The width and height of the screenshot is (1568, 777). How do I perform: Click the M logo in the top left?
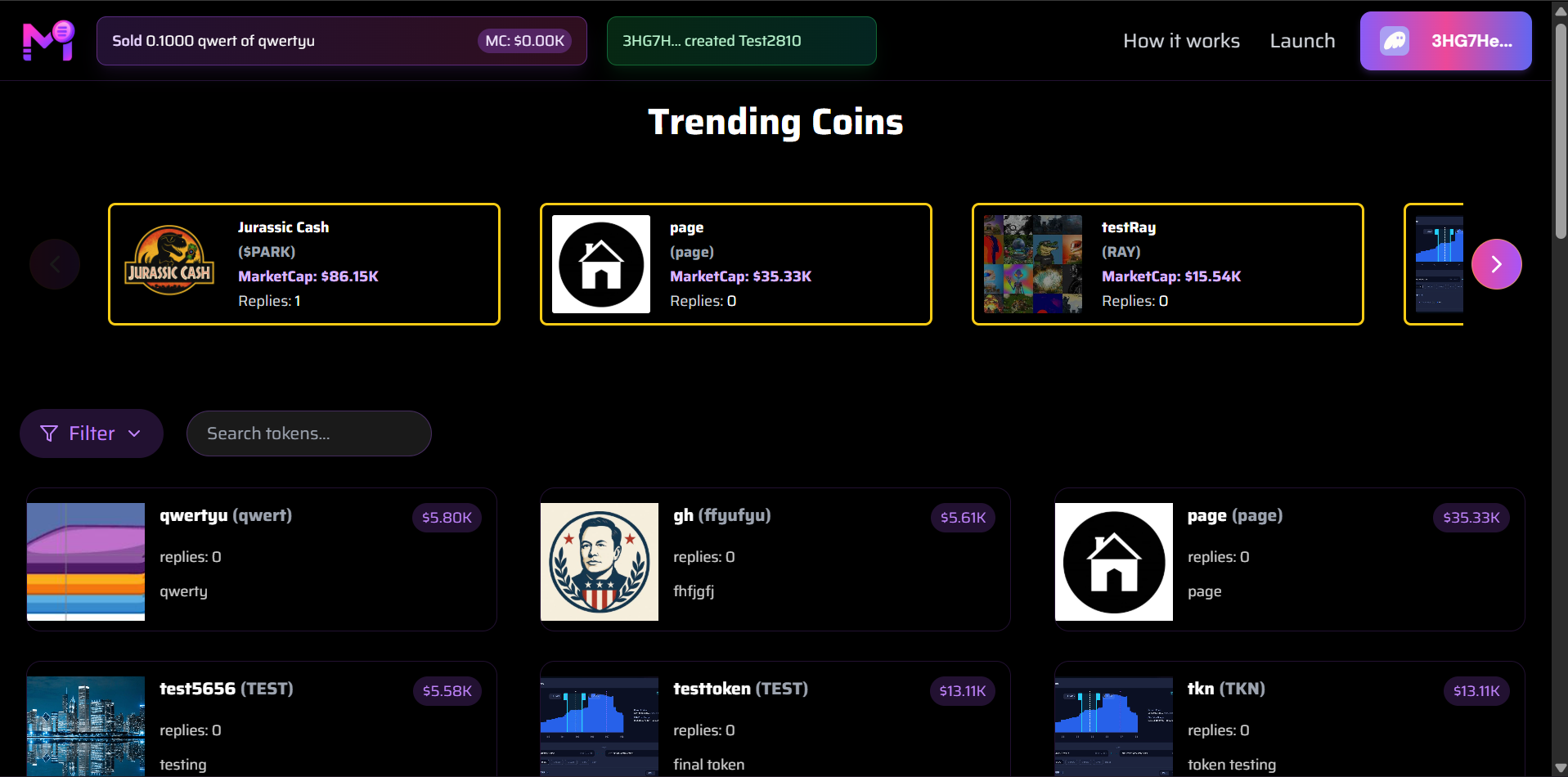pos(47,40)
